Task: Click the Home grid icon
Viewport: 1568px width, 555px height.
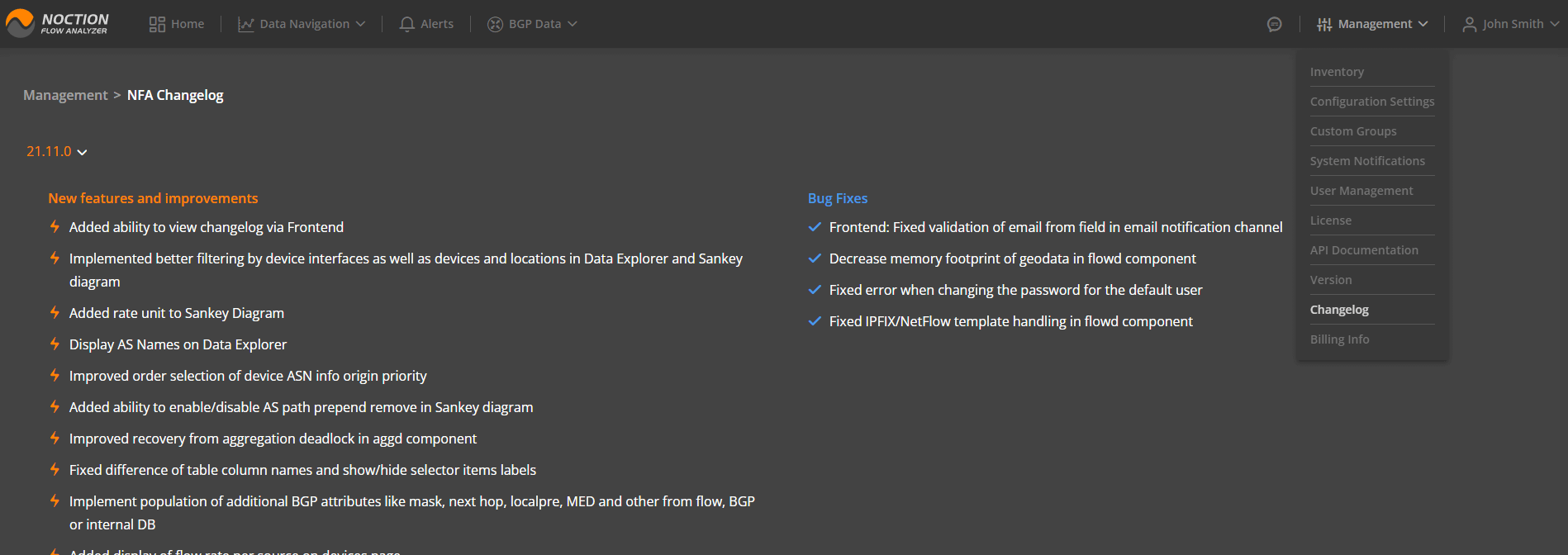Action: (x=157, y=24)
